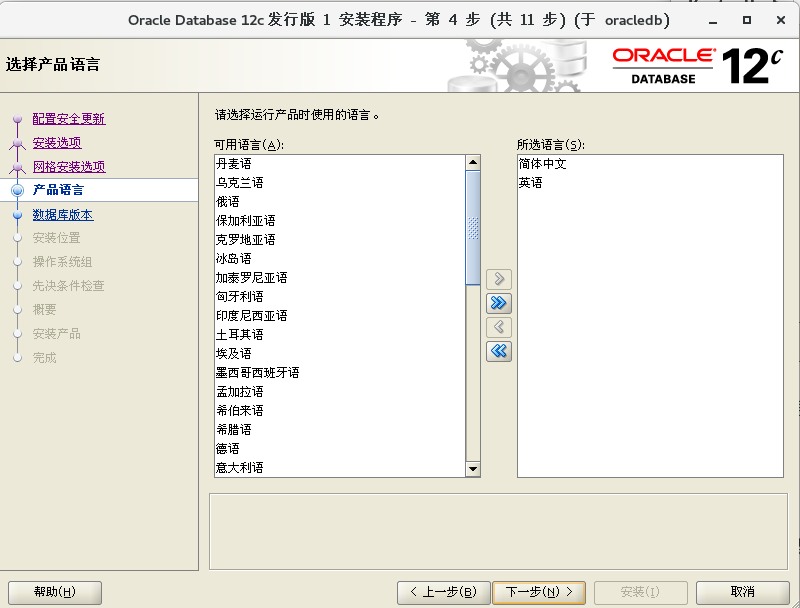Select 俄语 in available languages

point(340,201)
